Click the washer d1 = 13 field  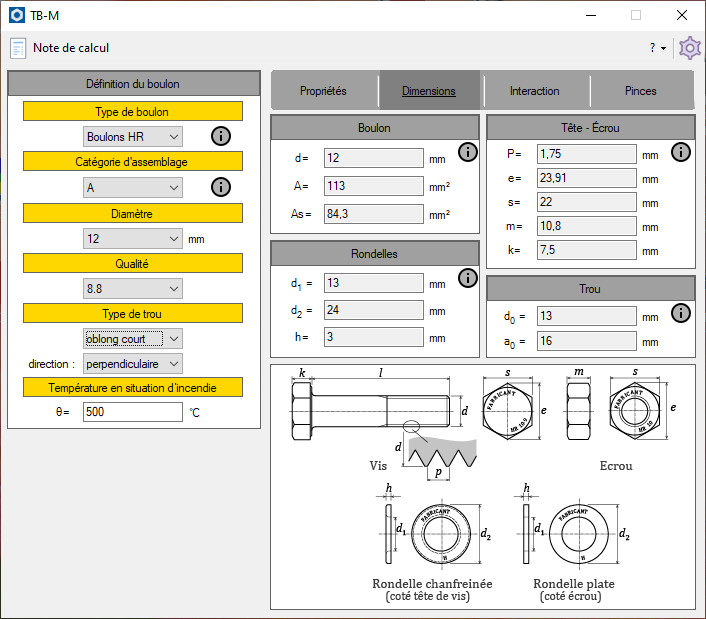[373, 283]
